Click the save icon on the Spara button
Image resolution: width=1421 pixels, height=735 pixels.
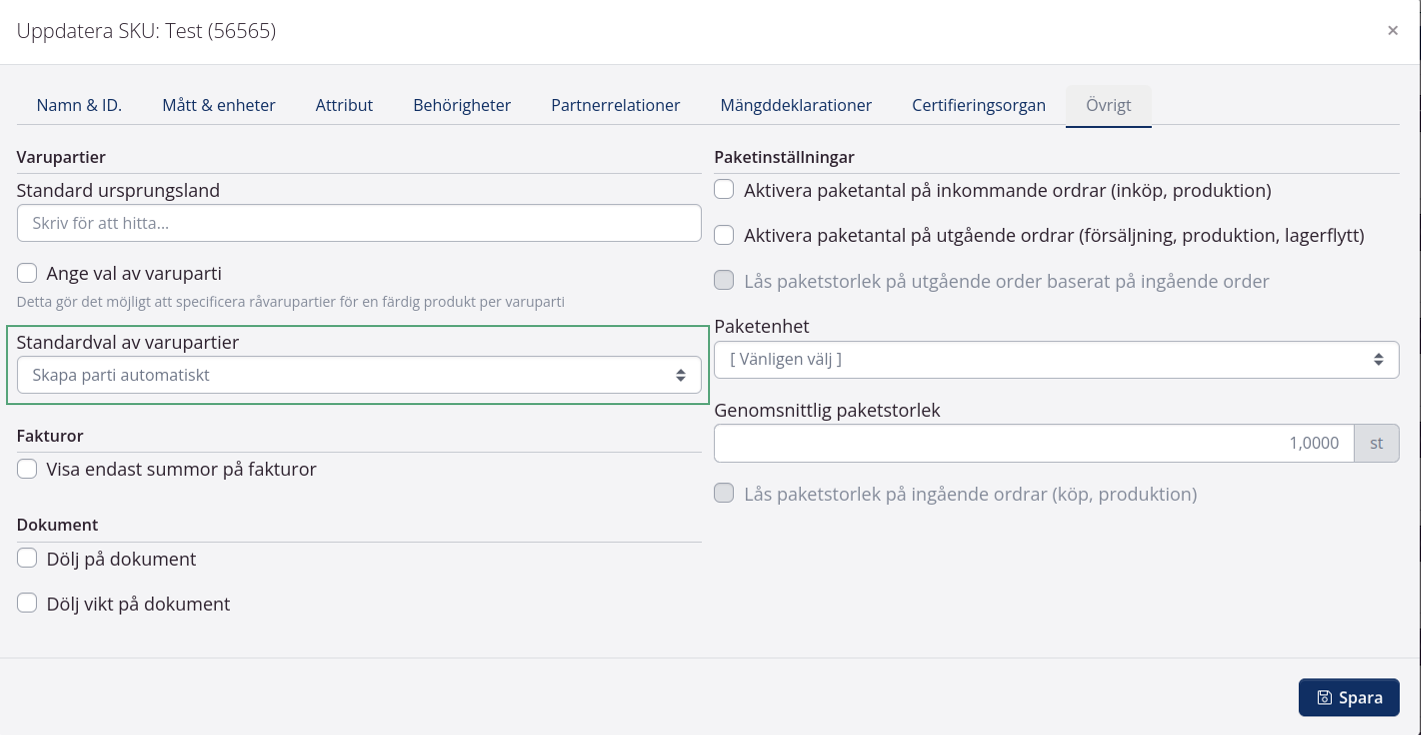[1324, 697]
